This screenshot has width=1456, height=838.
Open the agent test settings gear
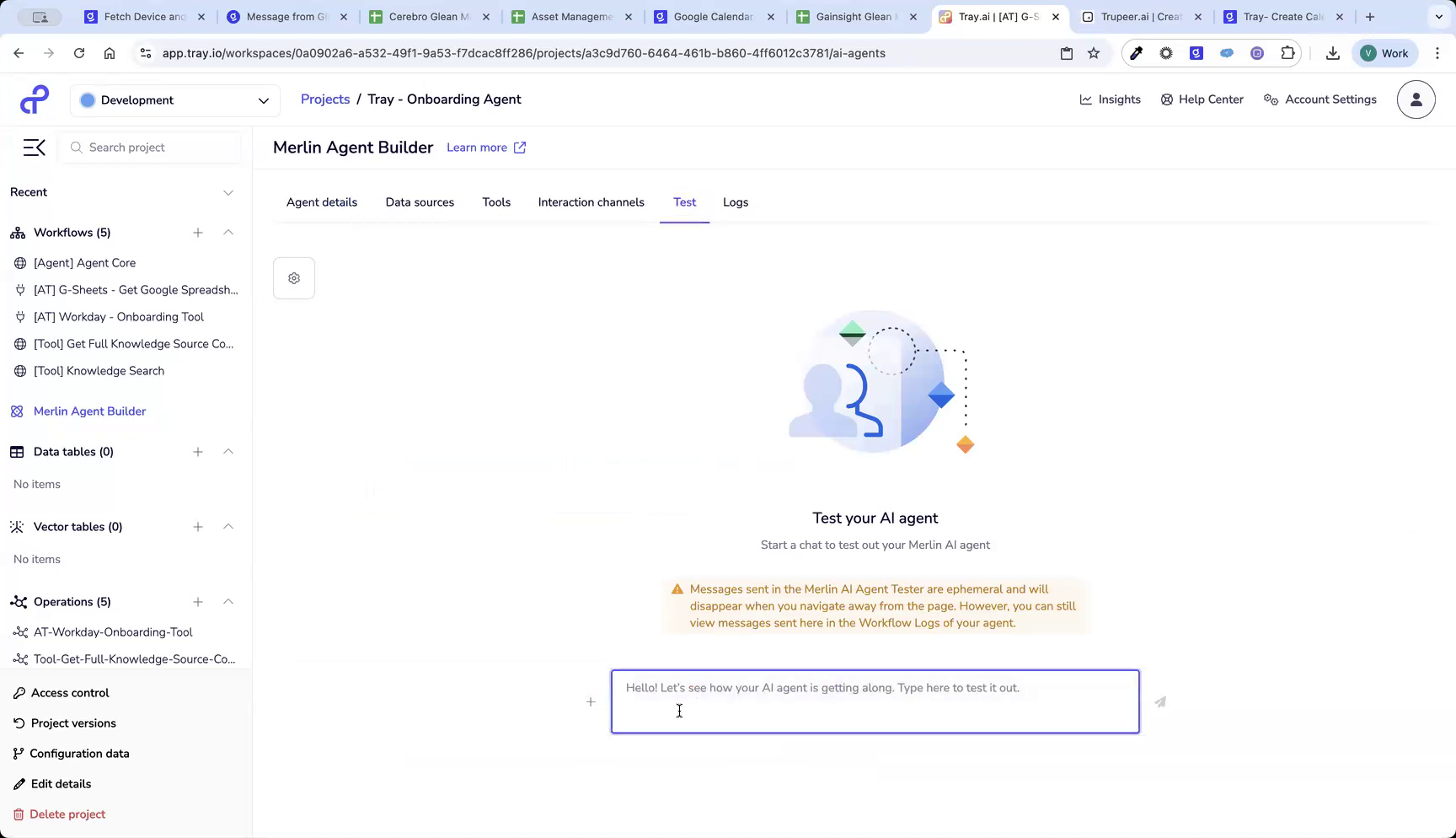(x=293, y=277)
